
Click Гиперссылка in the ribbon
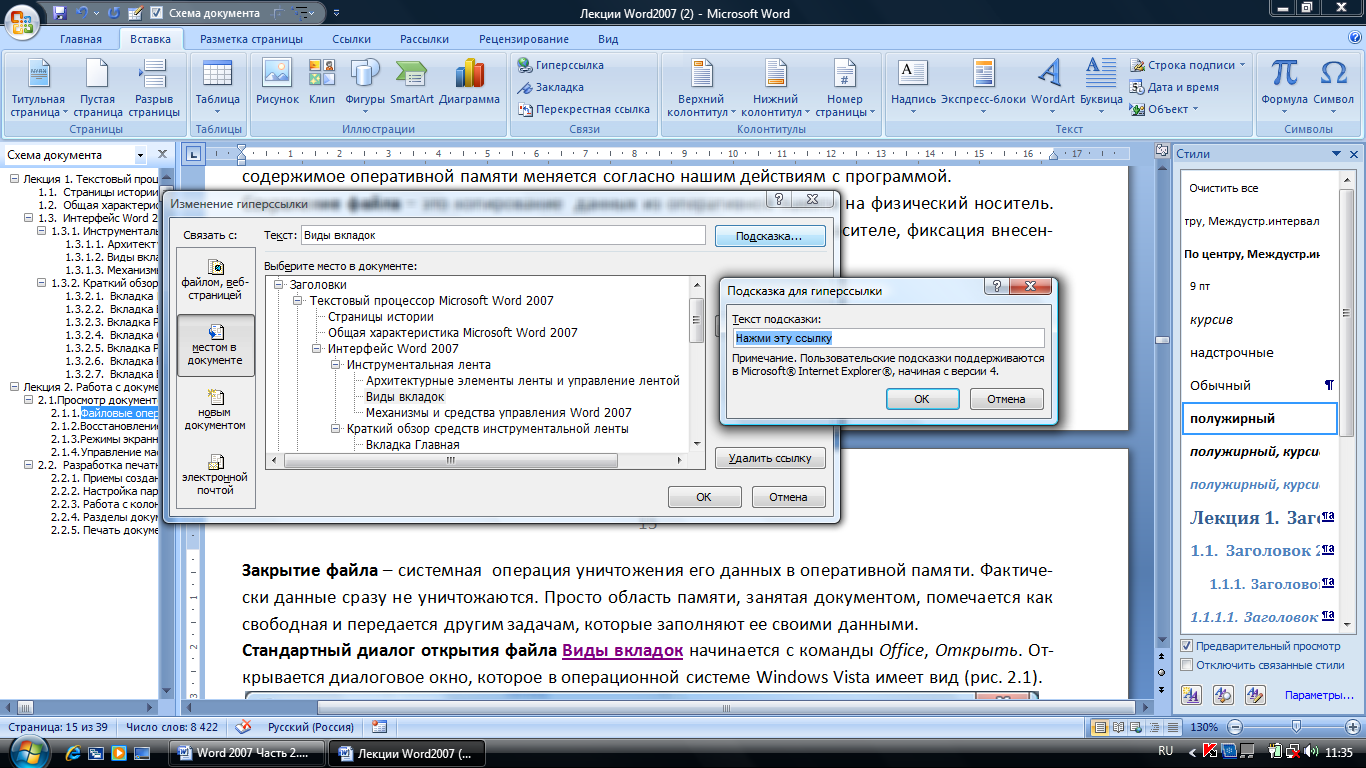point(561,65)
